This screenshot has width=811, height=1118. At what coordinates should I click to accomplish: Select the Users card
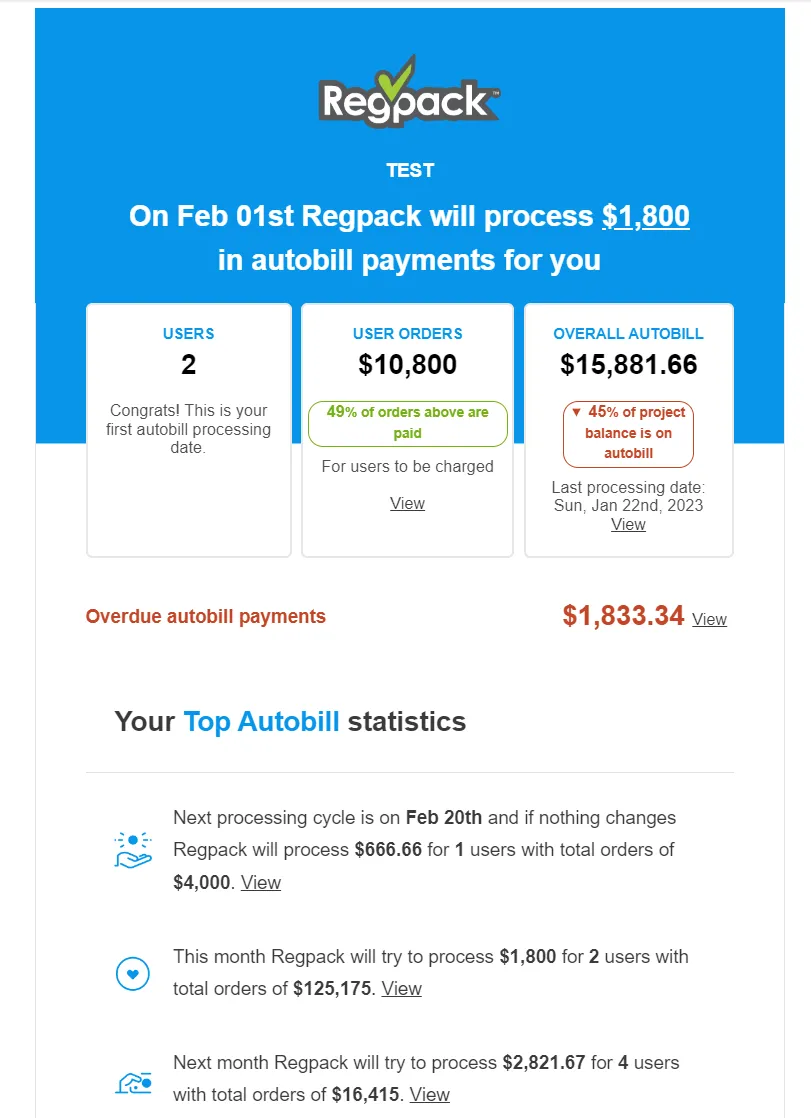[189, 430]
